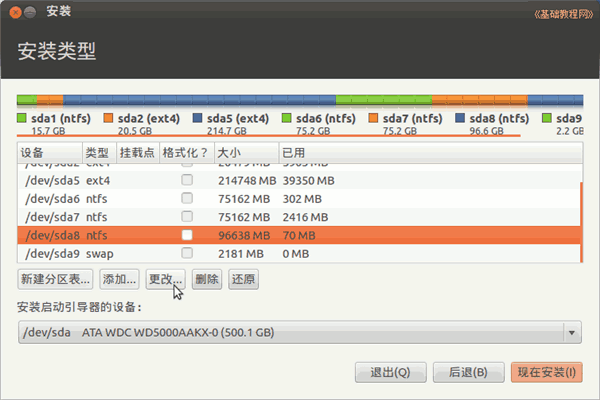This screenshot has height=400, width=600.
Task: Select the /dev/sda9 swap row
Action: tap(299, 253)
